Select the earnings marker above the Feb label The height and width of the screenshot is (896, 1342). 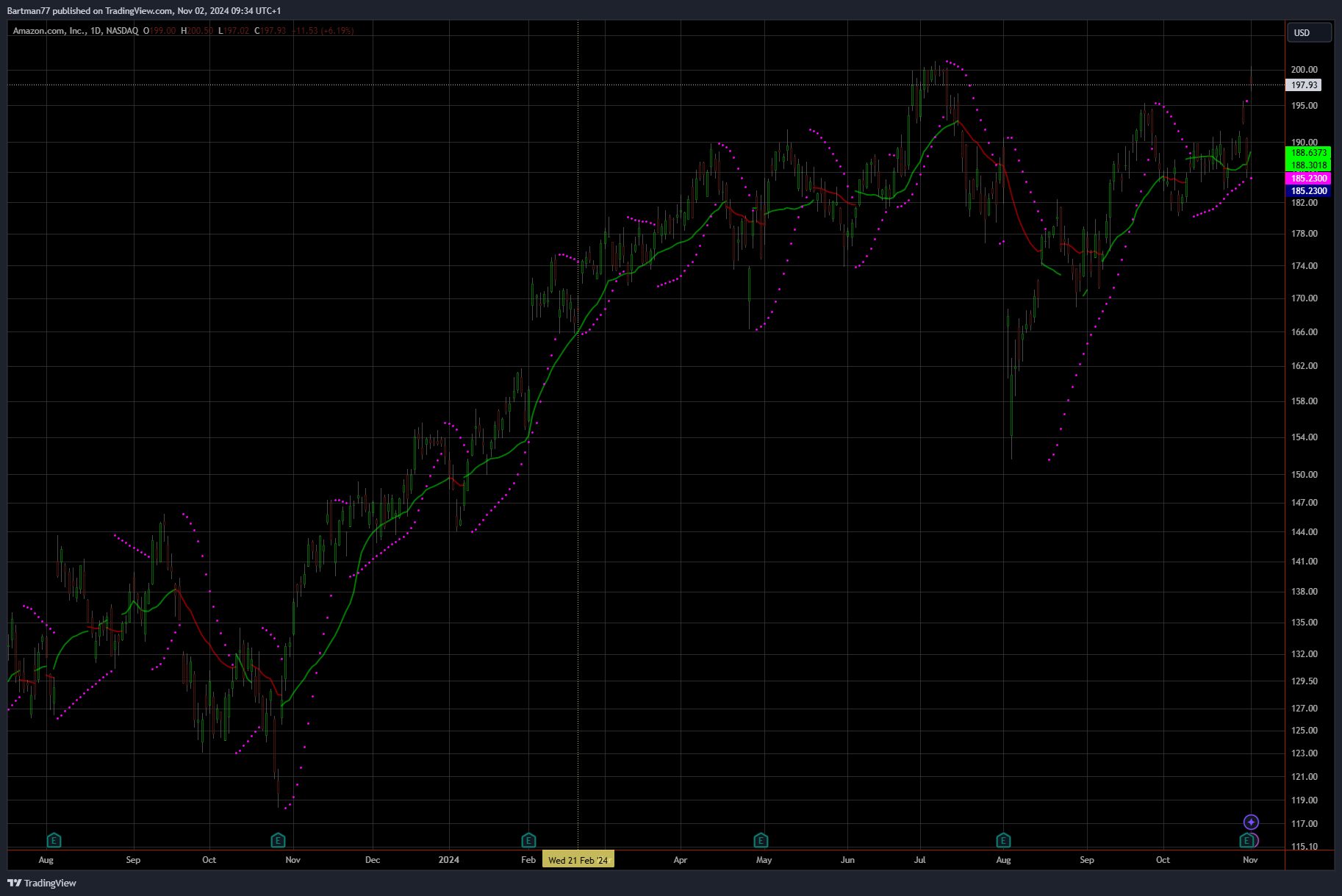tap(528, 840)
